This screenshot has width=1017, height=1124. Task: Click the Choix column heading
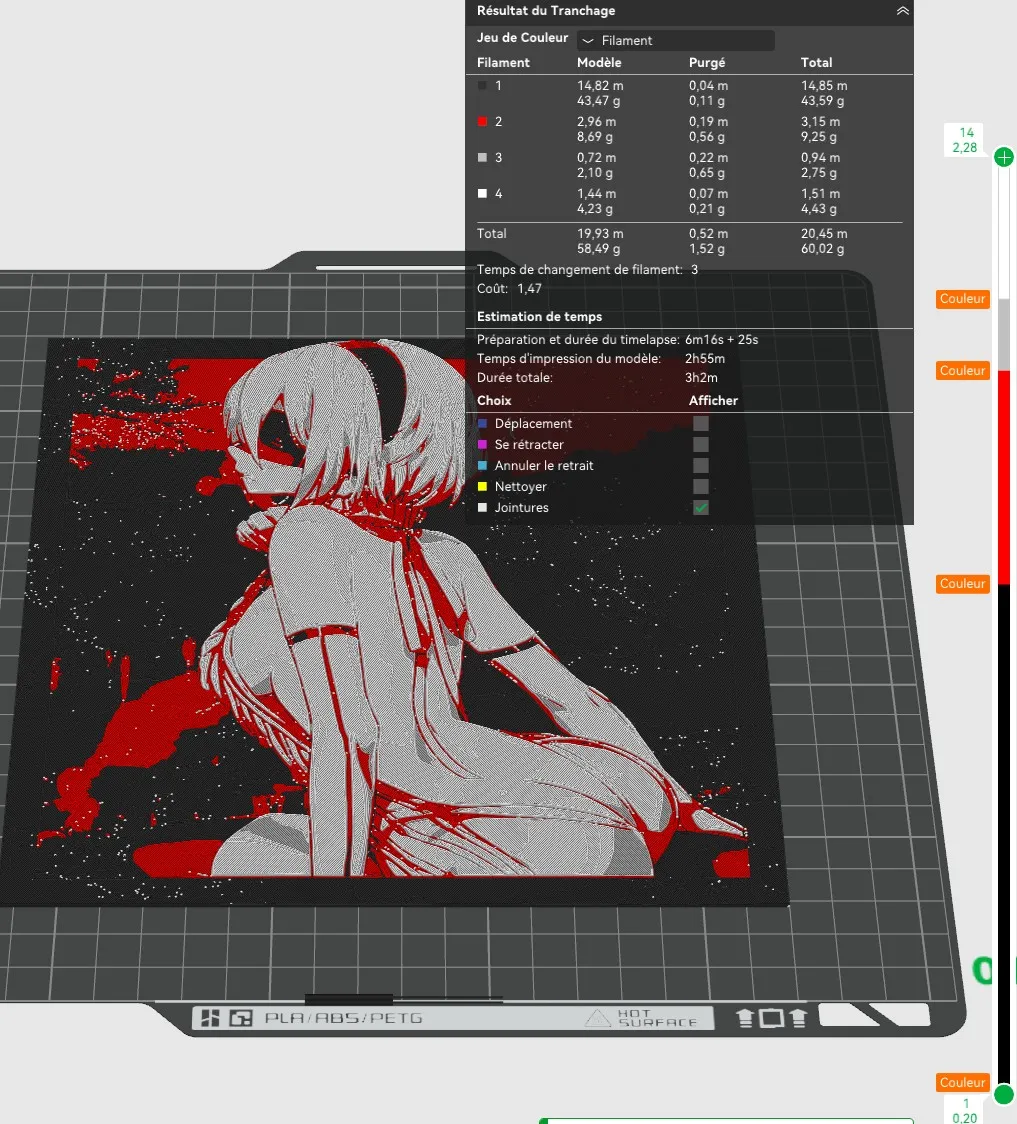494,401
